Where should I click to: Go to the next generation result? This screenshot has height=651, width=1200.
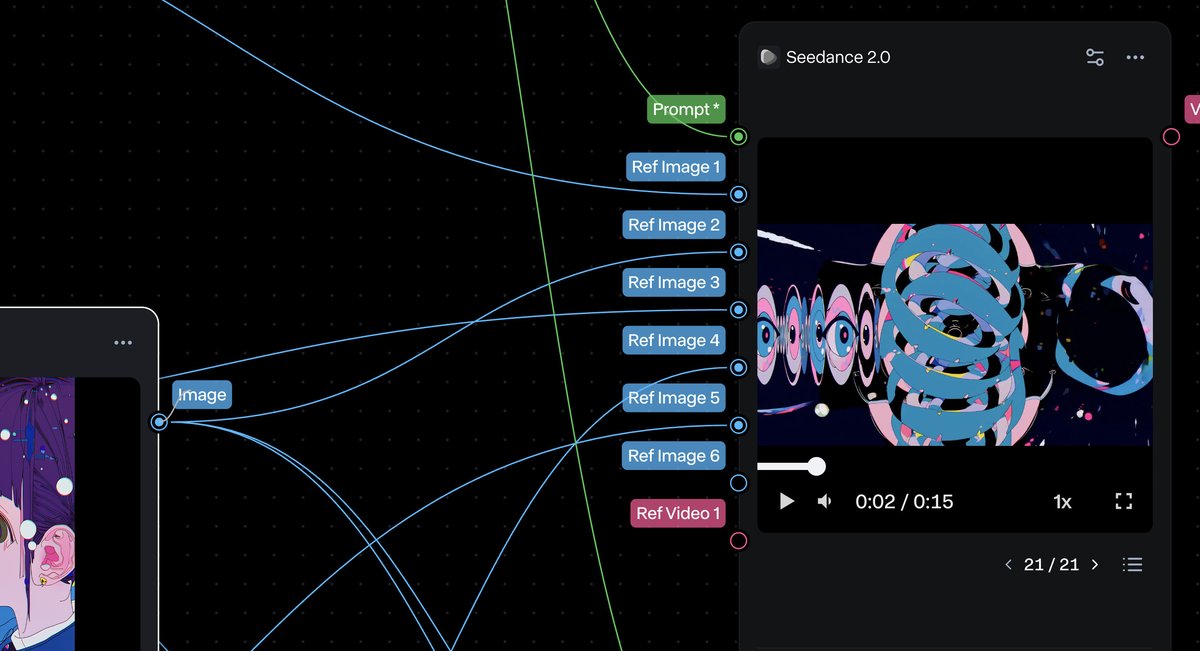(x=1095, y=565)
